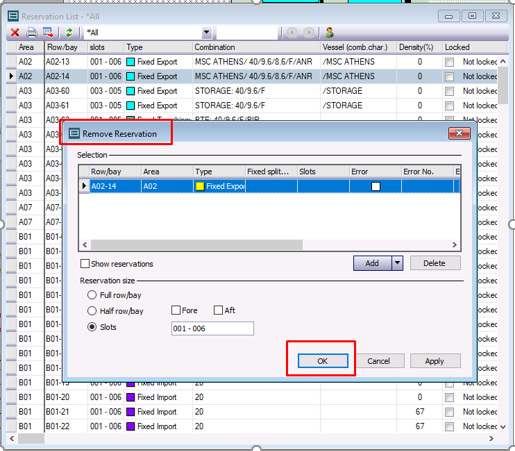
Task: Click the green refresh arrows icon
Action: pos(69,33)
